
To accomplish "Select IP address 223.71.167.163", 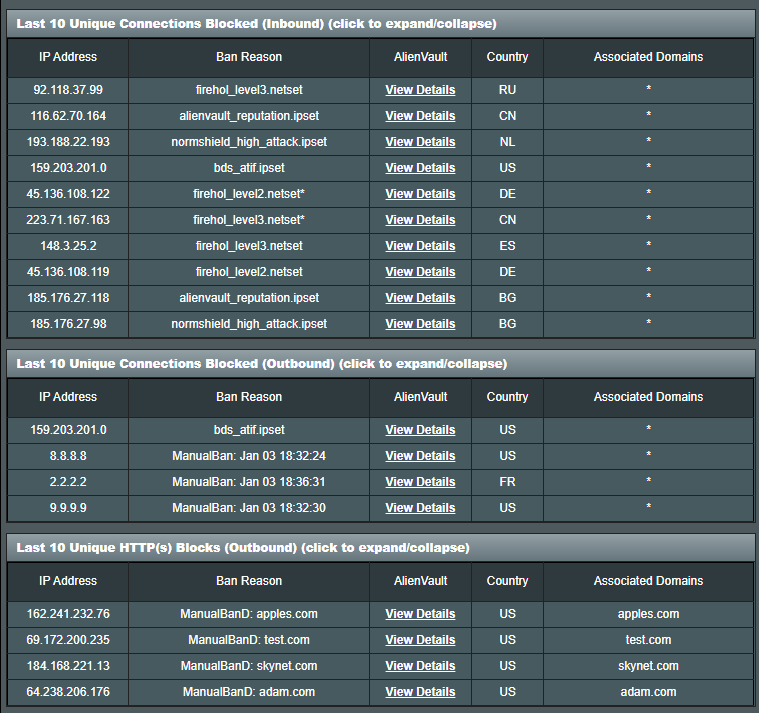I will [68, 220].
